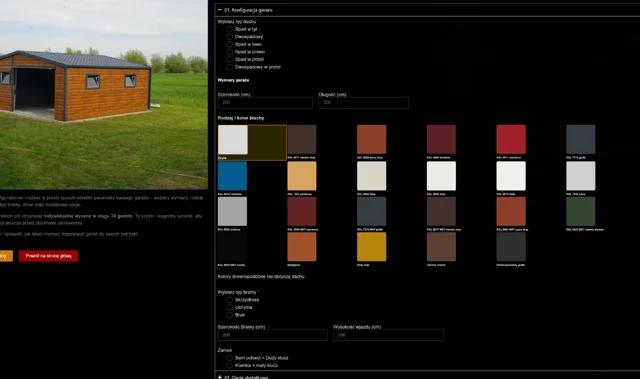
Task: Choose the RAL 8004 brick-orange swatch
Action: coord(371,140)
